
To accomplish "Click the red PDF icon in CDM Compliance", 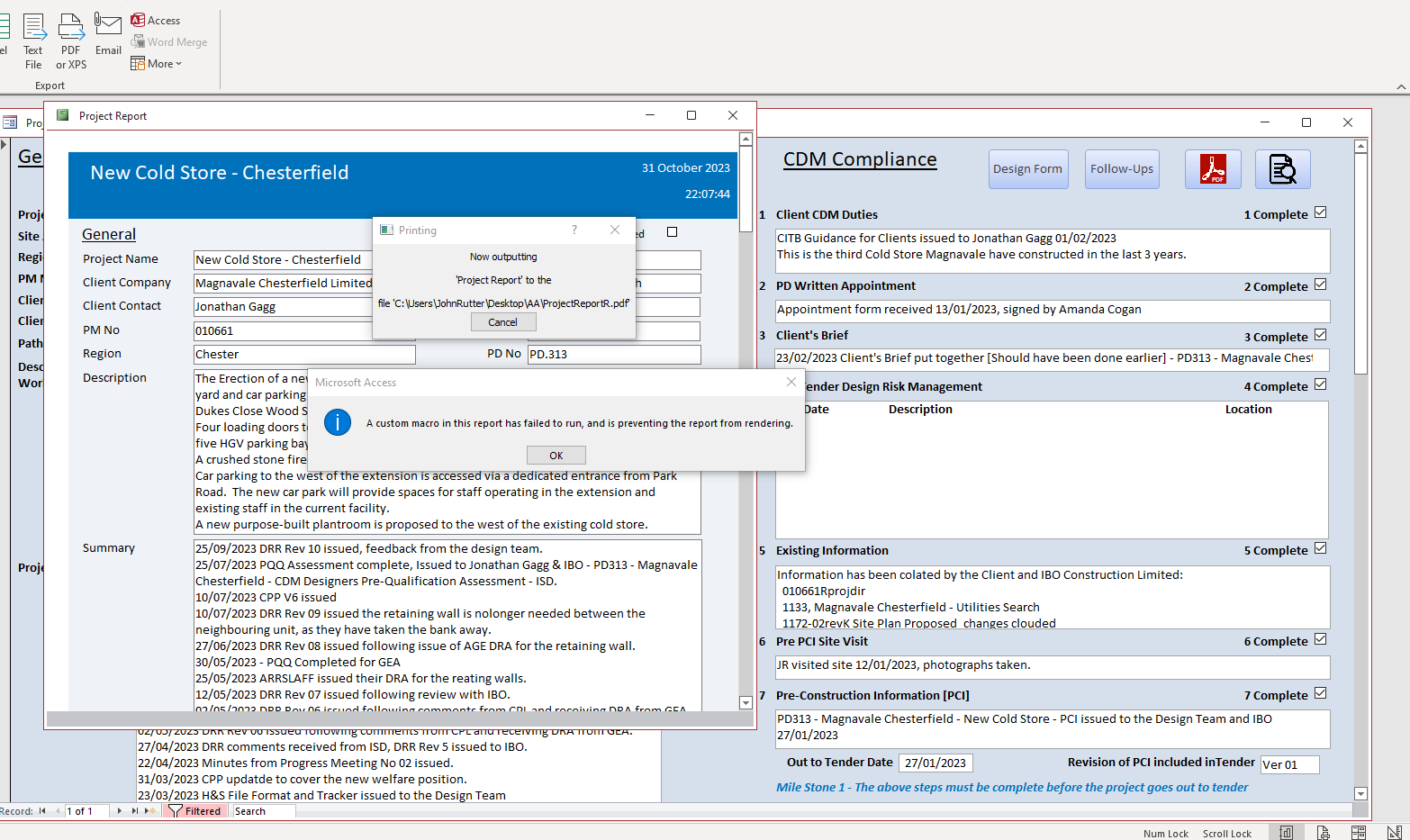I will pos(1213,169).
